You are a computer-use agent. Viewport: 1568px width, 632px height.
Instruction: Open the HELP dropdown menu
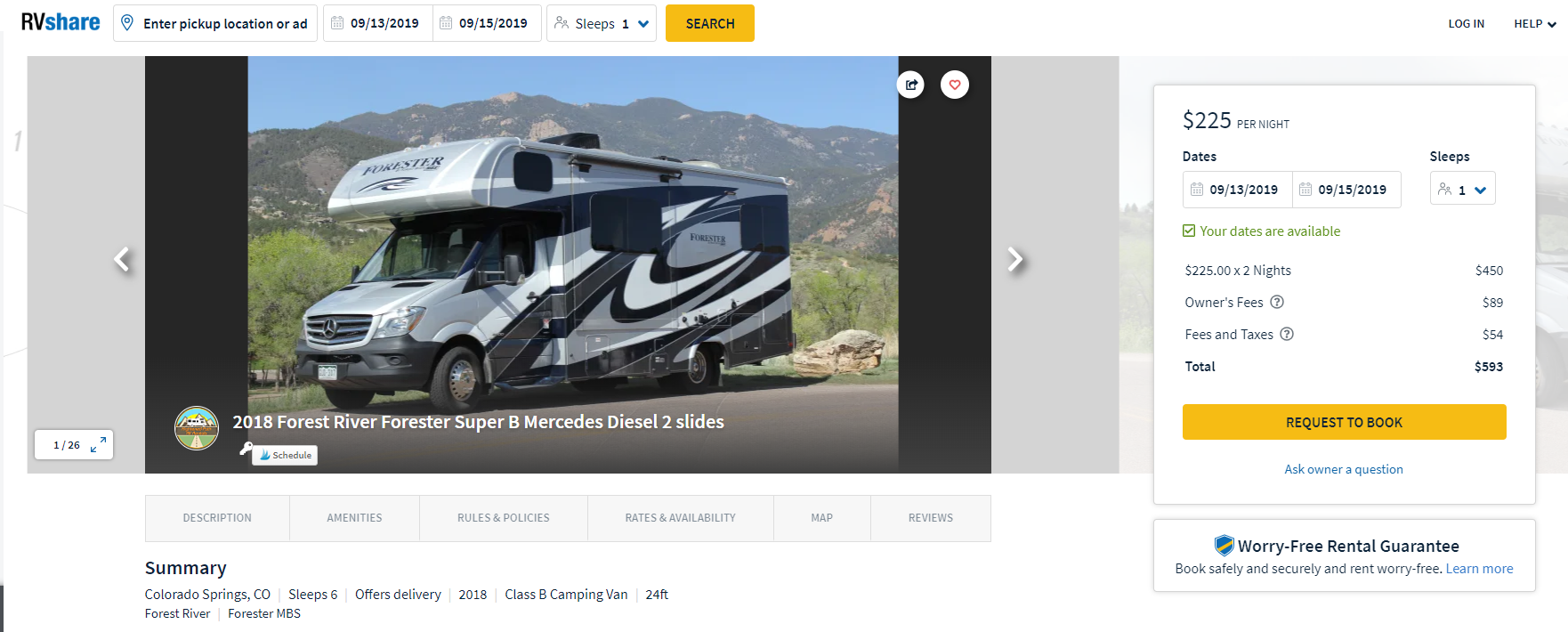(x=1534, y=24)
